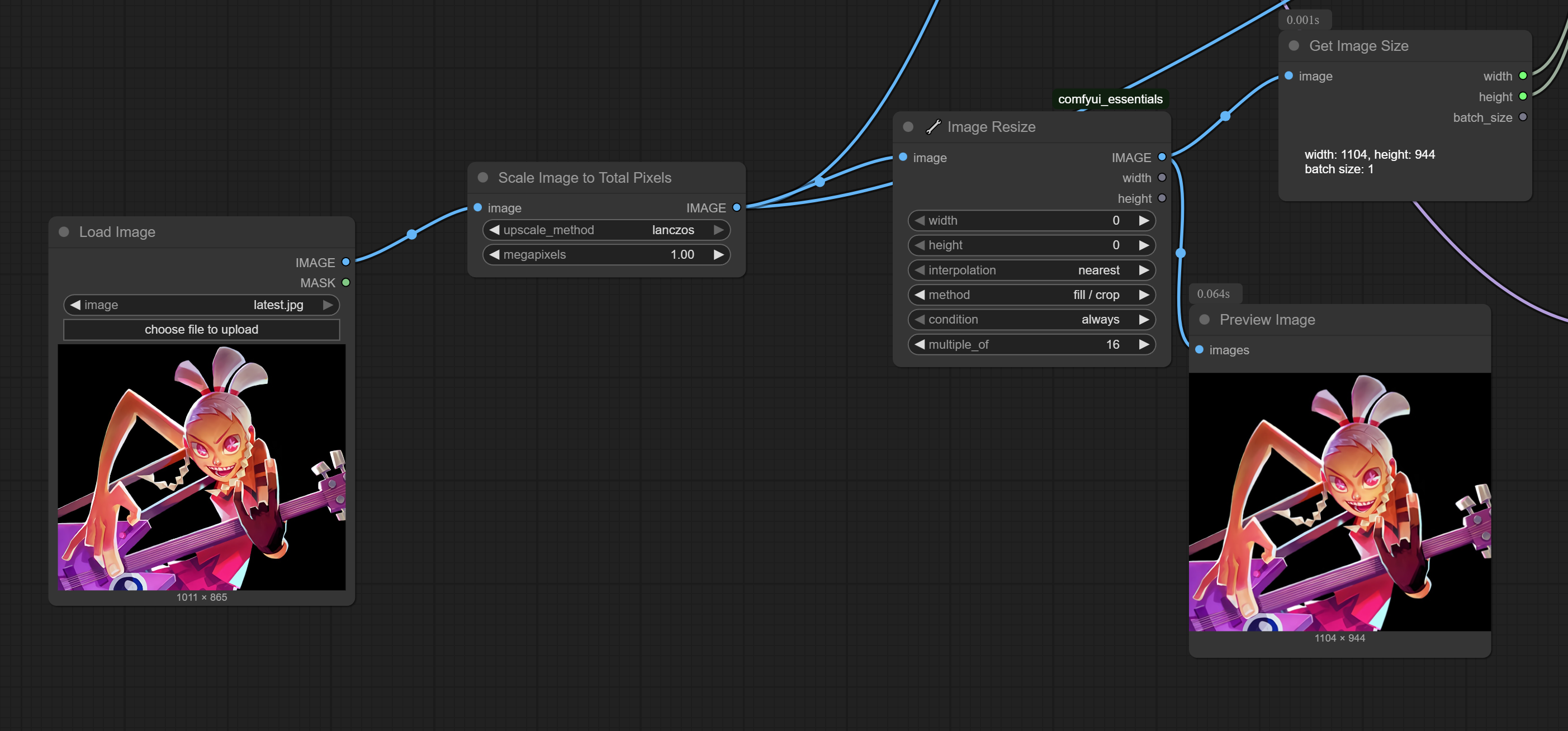Click the batch_size output socket
Screen dimensions: 1568x731
1523,117
